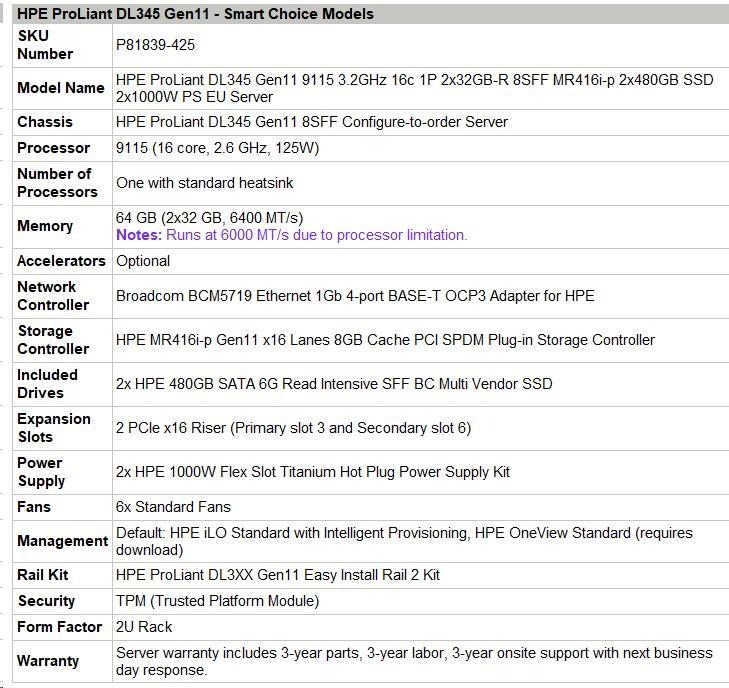Click the text One with standard heatsink
This screenshot has width=729, height=688.
(205, 183)
